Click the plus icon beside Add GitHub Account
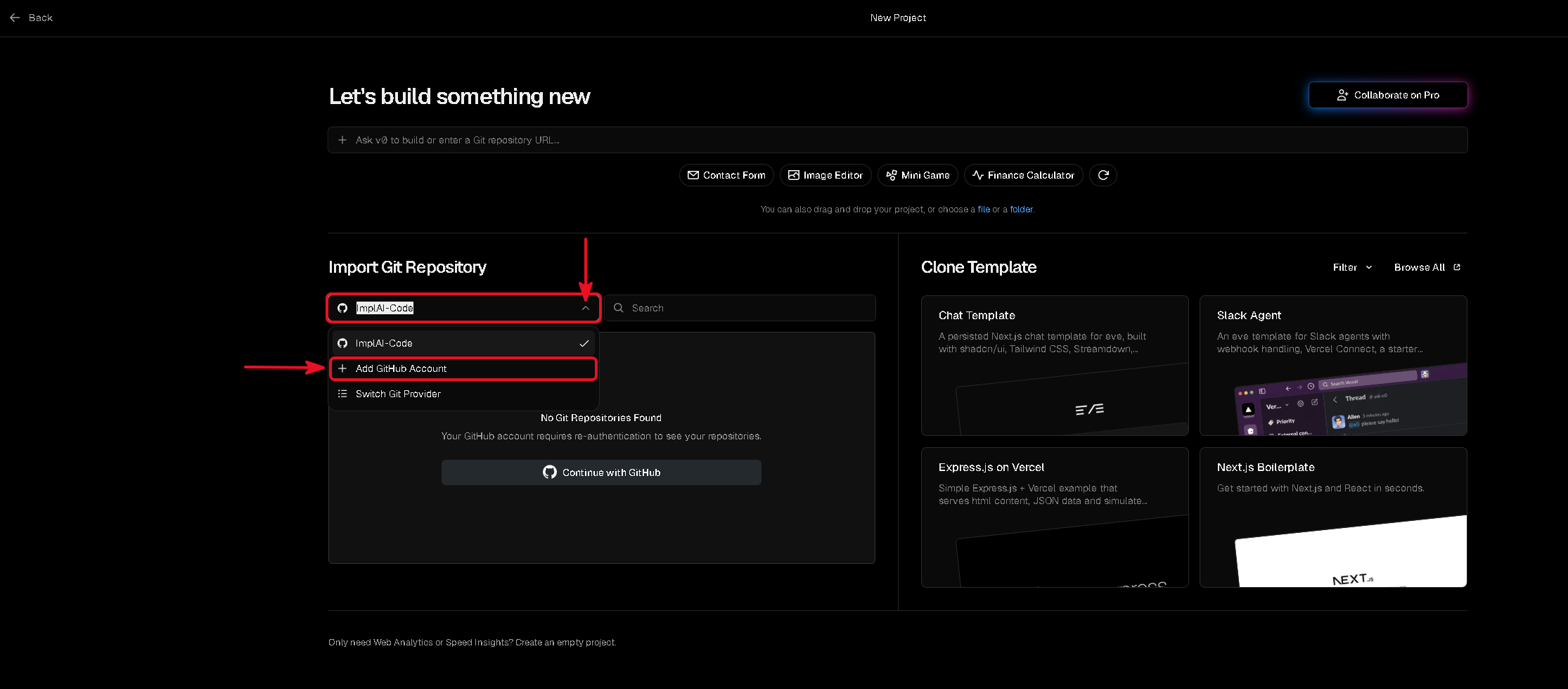Viewport: 1568px width, 689px height. [x=342, y=368]
